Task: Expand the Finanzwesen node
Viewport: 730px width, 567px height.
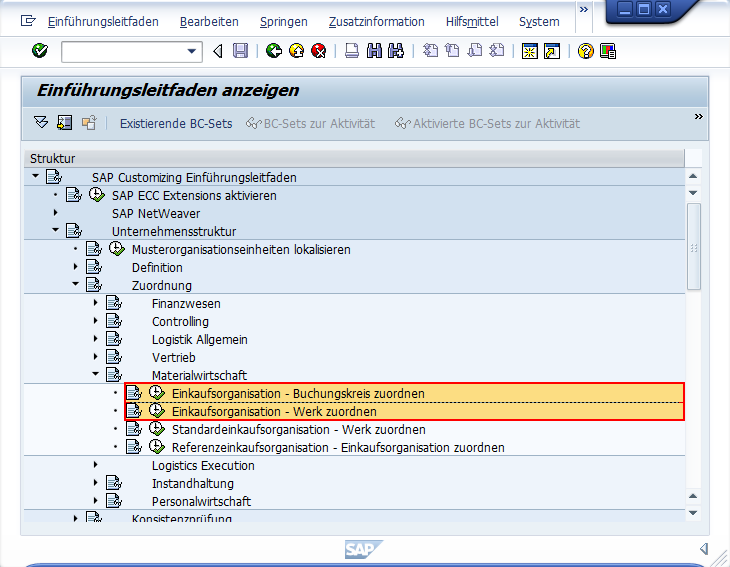Action: (x=95, y=303)
